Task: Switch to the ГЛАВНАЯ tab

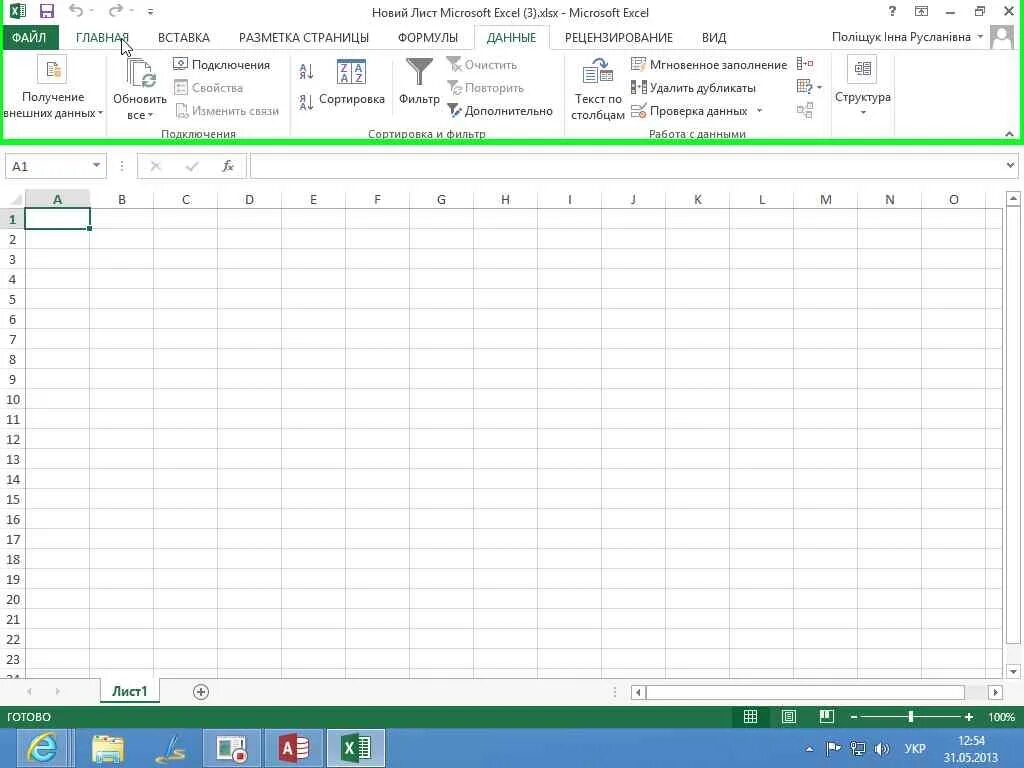Action: point(103,37)
